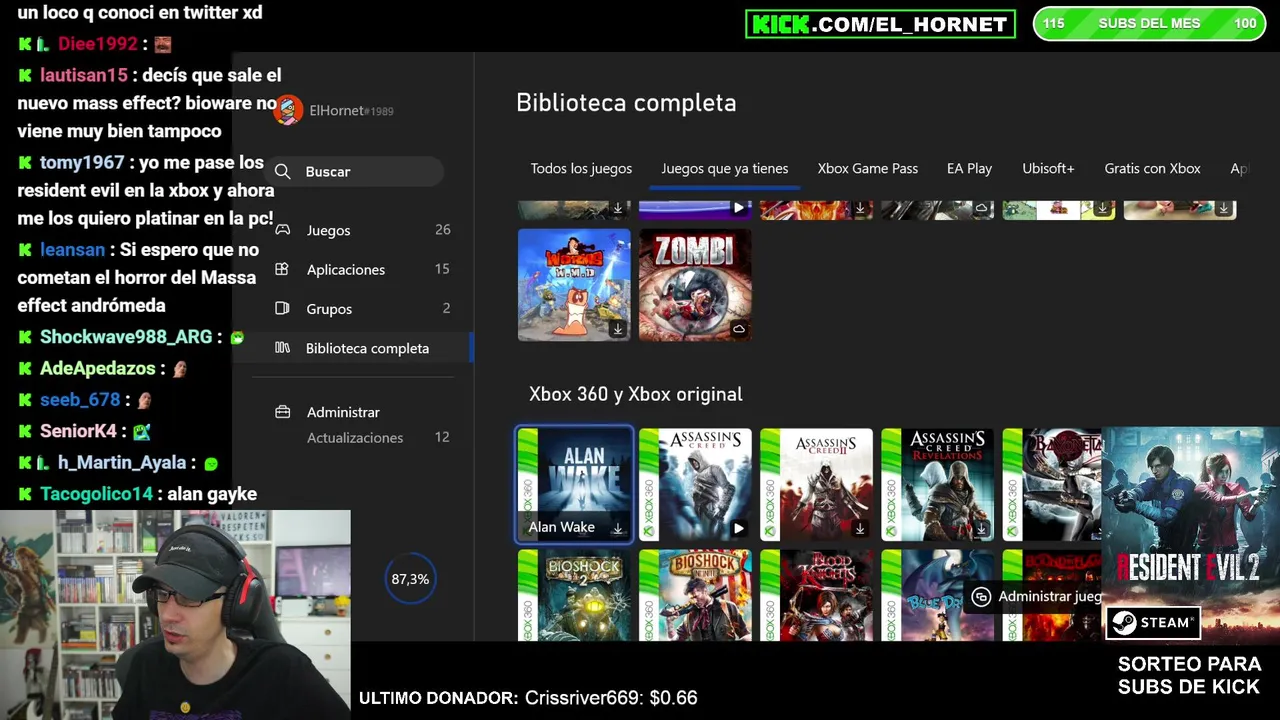Click the ULTIMO DONADOR Crissriver669 text
Image resolution: width=1280 pixels, height=720 pixels.
[528, 698]
